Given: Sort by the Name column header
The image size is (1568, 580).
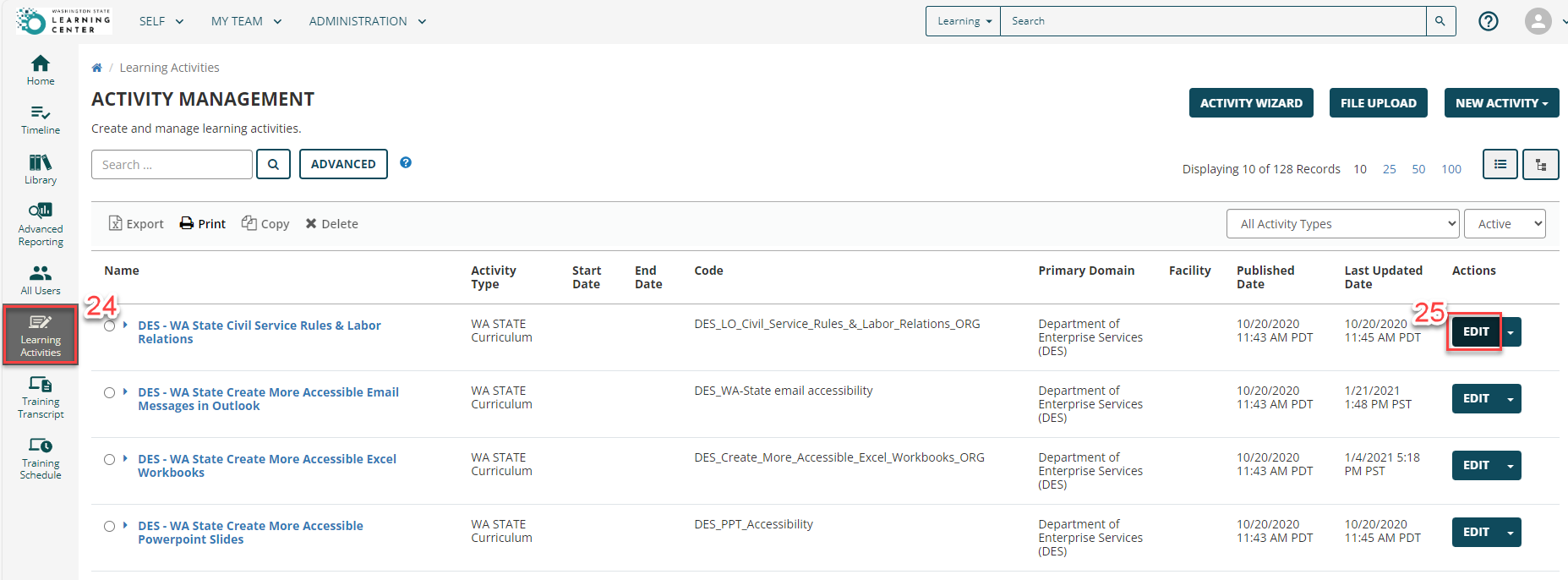Looking at the screenshot, I should click(x=122, y=271).
